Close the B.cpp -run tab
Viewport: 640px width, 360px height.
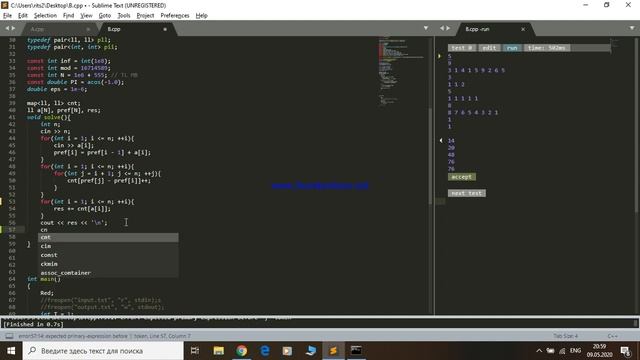523,29
